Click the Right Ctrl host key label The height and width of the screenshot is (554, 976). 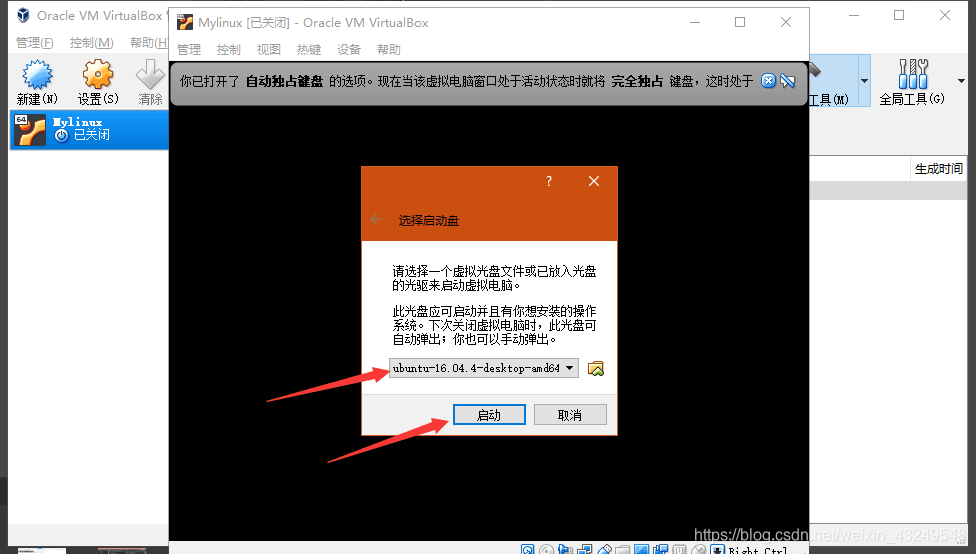(x=758, y=550)
